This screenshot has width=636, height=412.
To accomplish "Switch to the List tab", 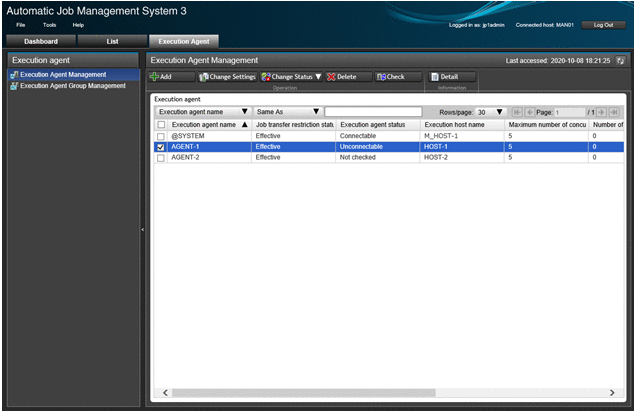I will (x=112, y=41).
